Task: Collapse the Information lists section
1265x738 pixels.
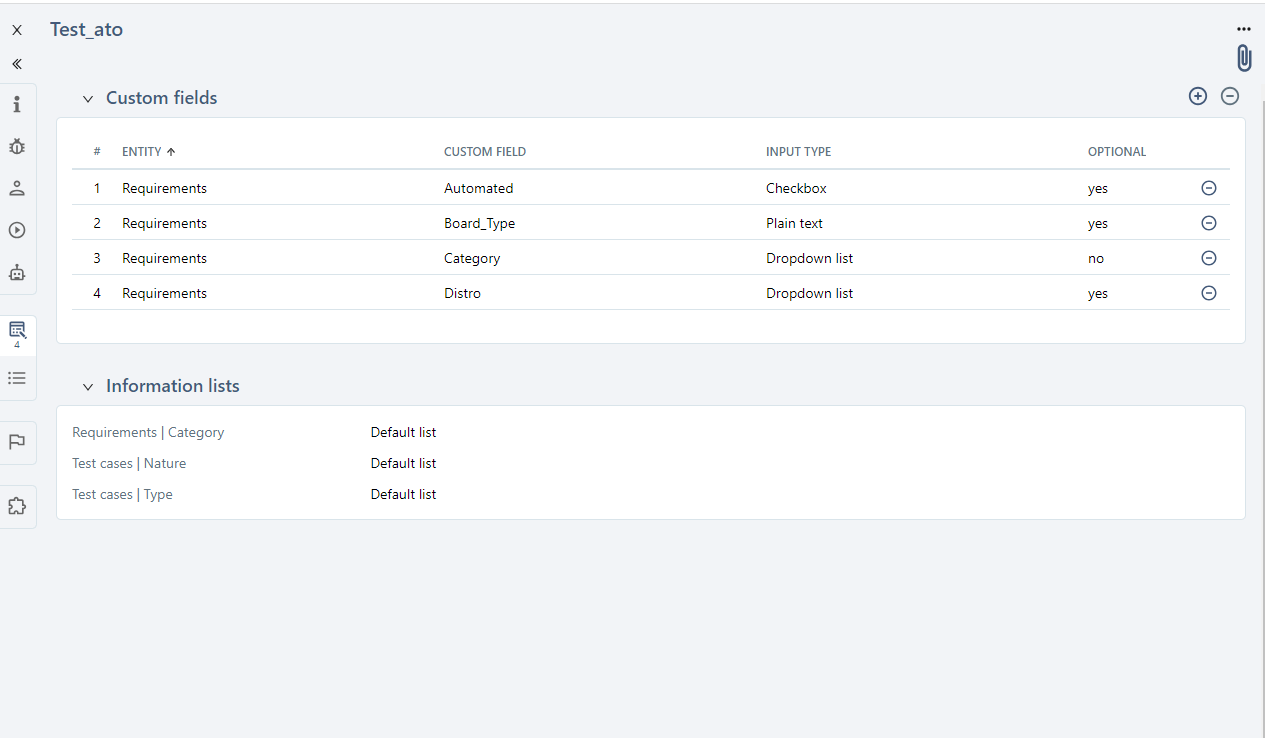Action: 88,387
